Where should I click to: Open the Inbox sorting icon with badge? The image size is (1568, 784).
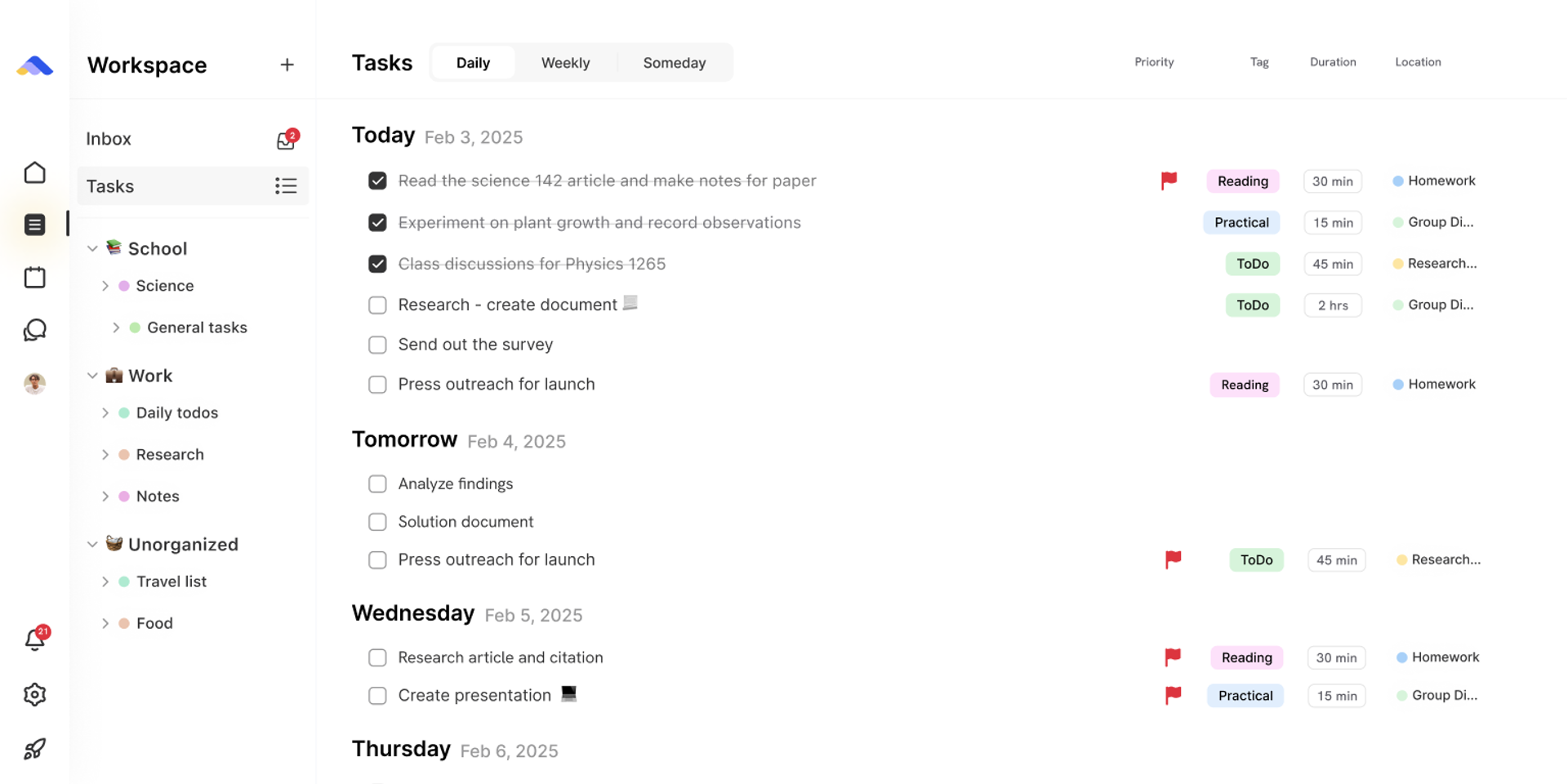click(x=286, y=140)
